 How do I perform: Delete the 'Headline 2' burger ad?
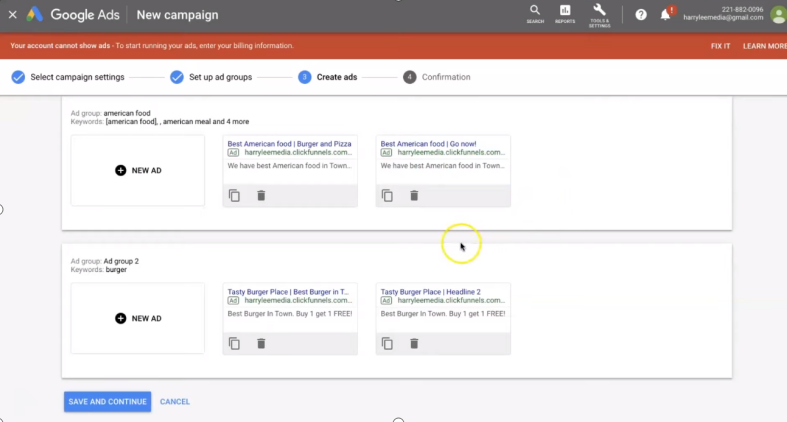point(414,344)
